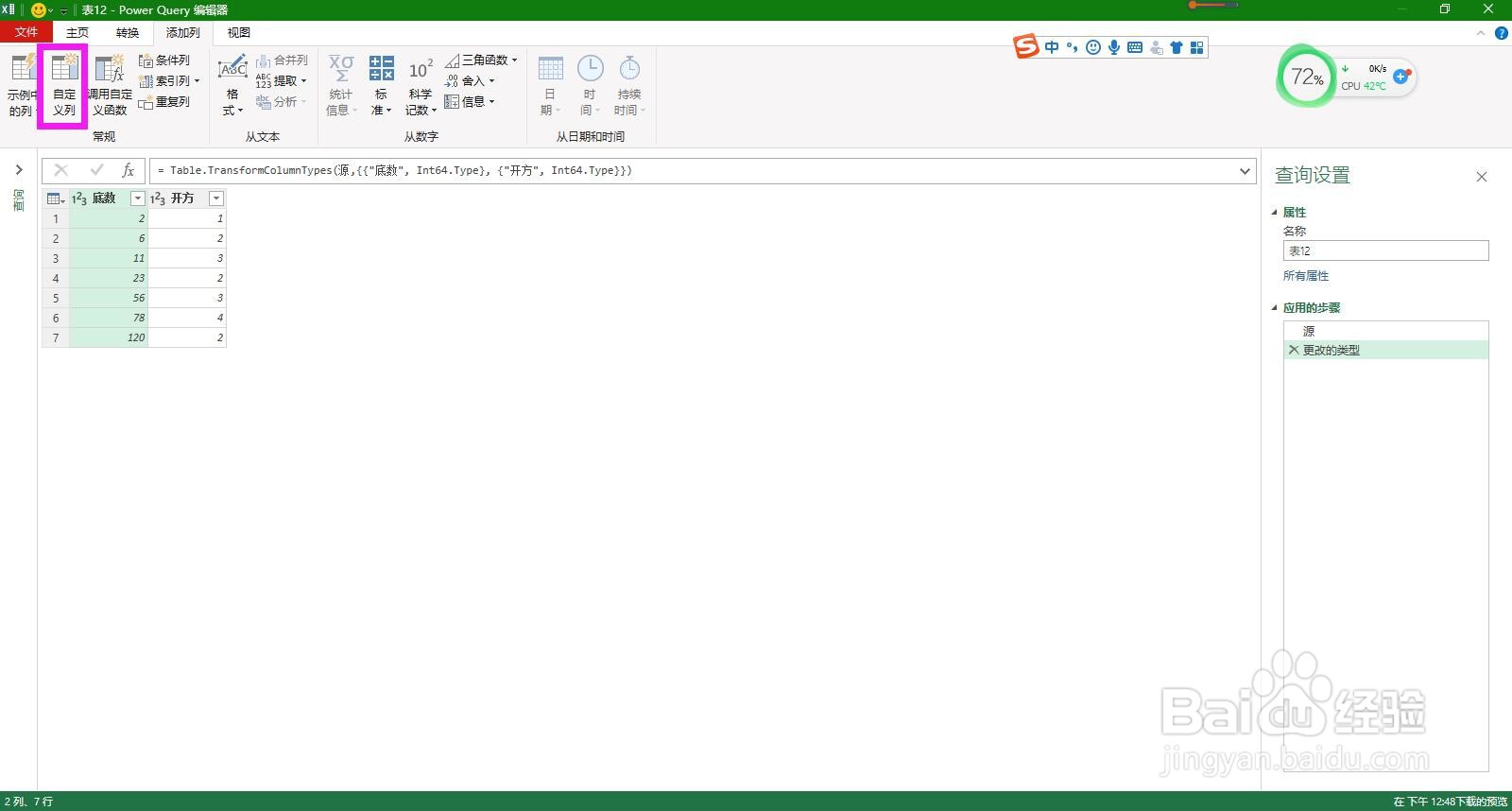Expand the queries navigation pane arrow
This screenshot has width=1512, height=811.
pyautogui.click(x=18, y=170)
